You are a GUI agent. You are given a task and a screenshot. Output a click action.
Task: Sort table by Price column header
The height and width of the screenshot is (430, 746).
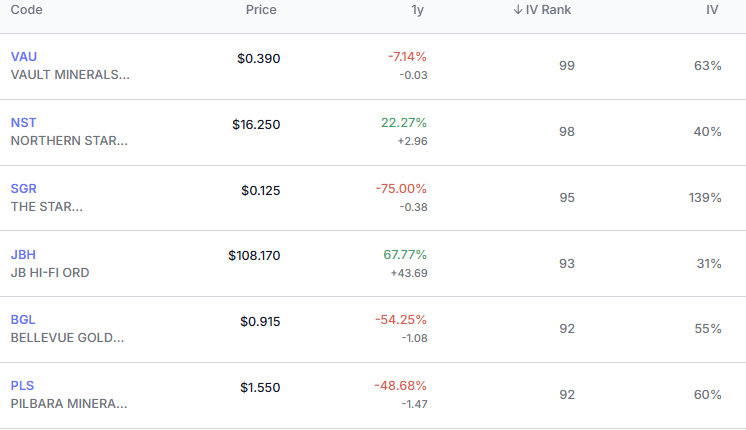click(261, 10)
